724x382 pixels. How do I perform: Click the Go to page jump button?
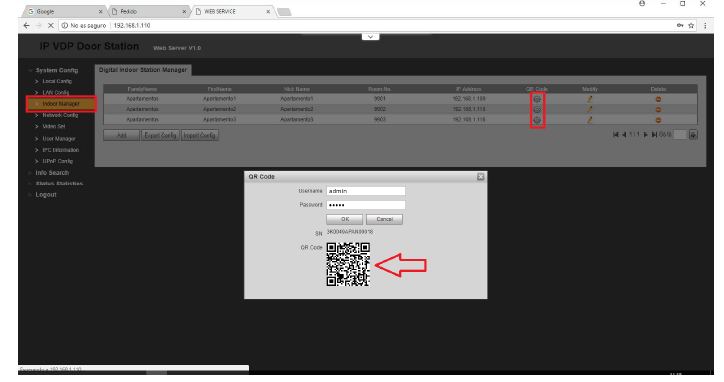click(693, 135)
